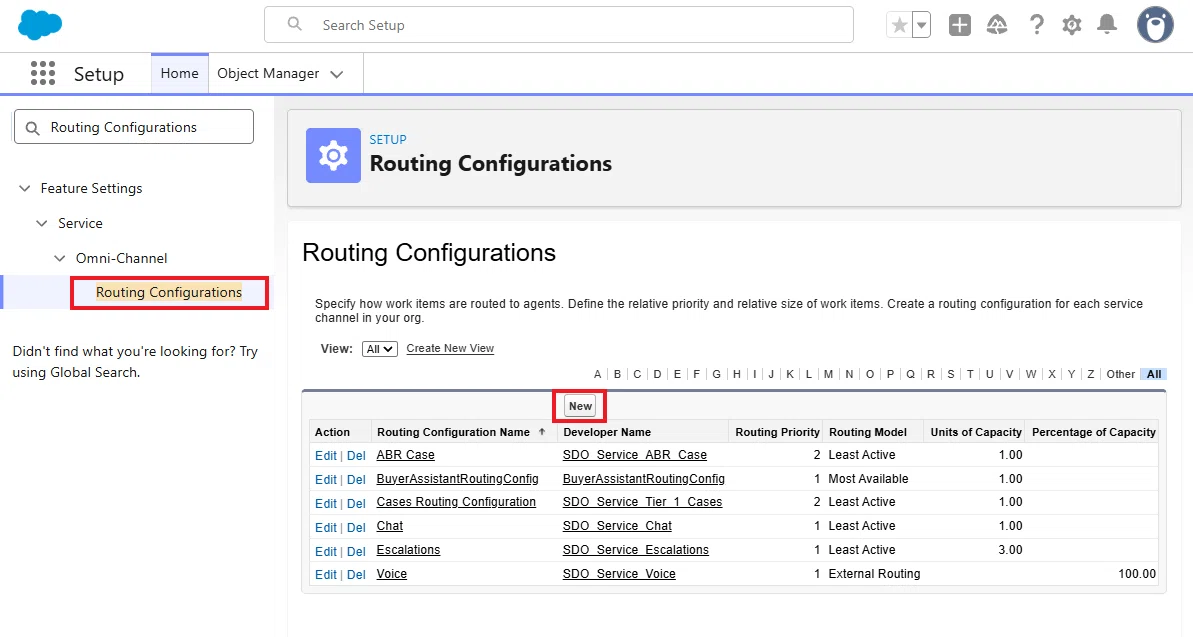Open the View dropdown showing All
The width and height of the screenshot is (1193, 637).
(380, 349)
